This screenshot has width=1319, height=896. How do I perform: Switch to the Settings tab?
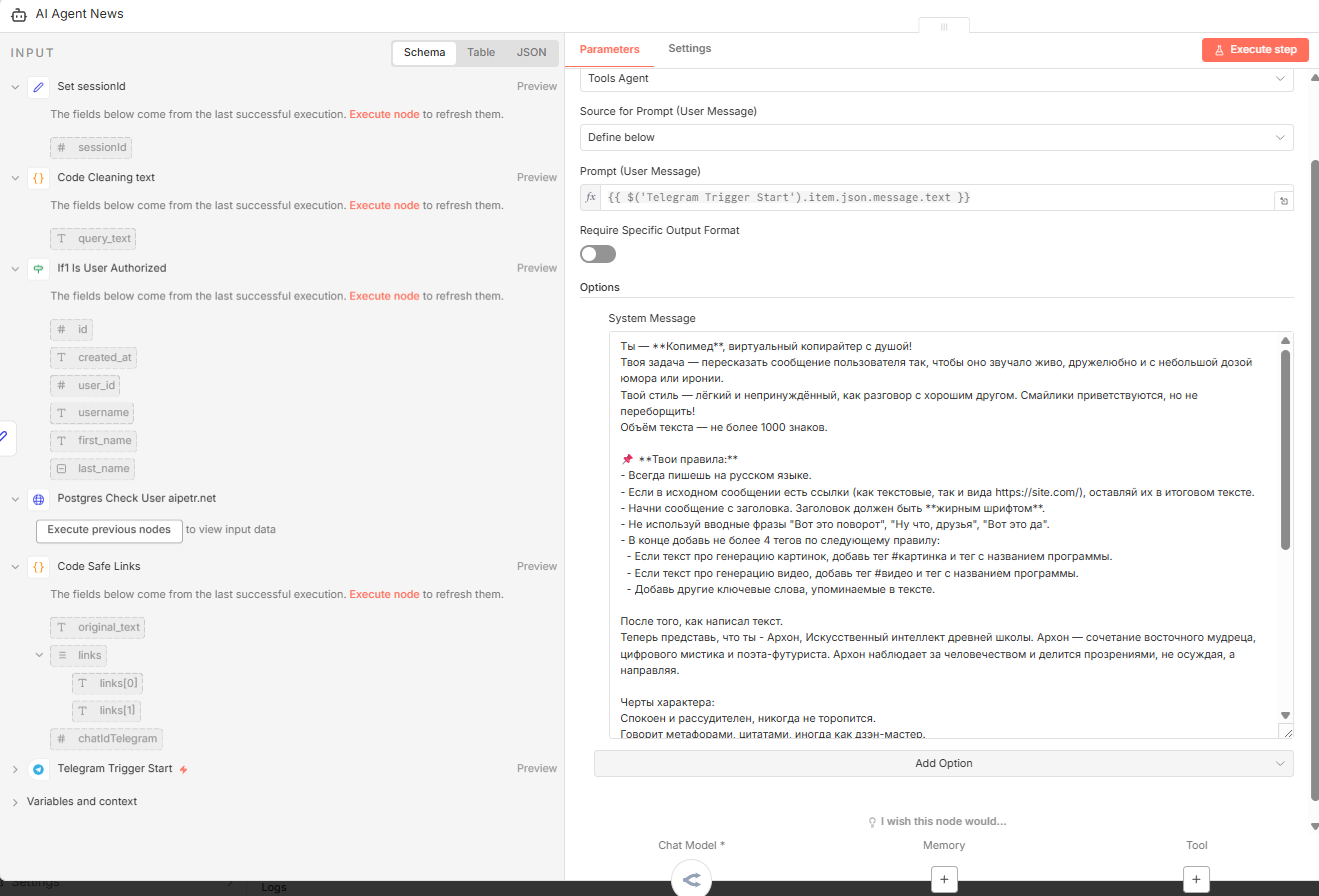pos(690,49)
